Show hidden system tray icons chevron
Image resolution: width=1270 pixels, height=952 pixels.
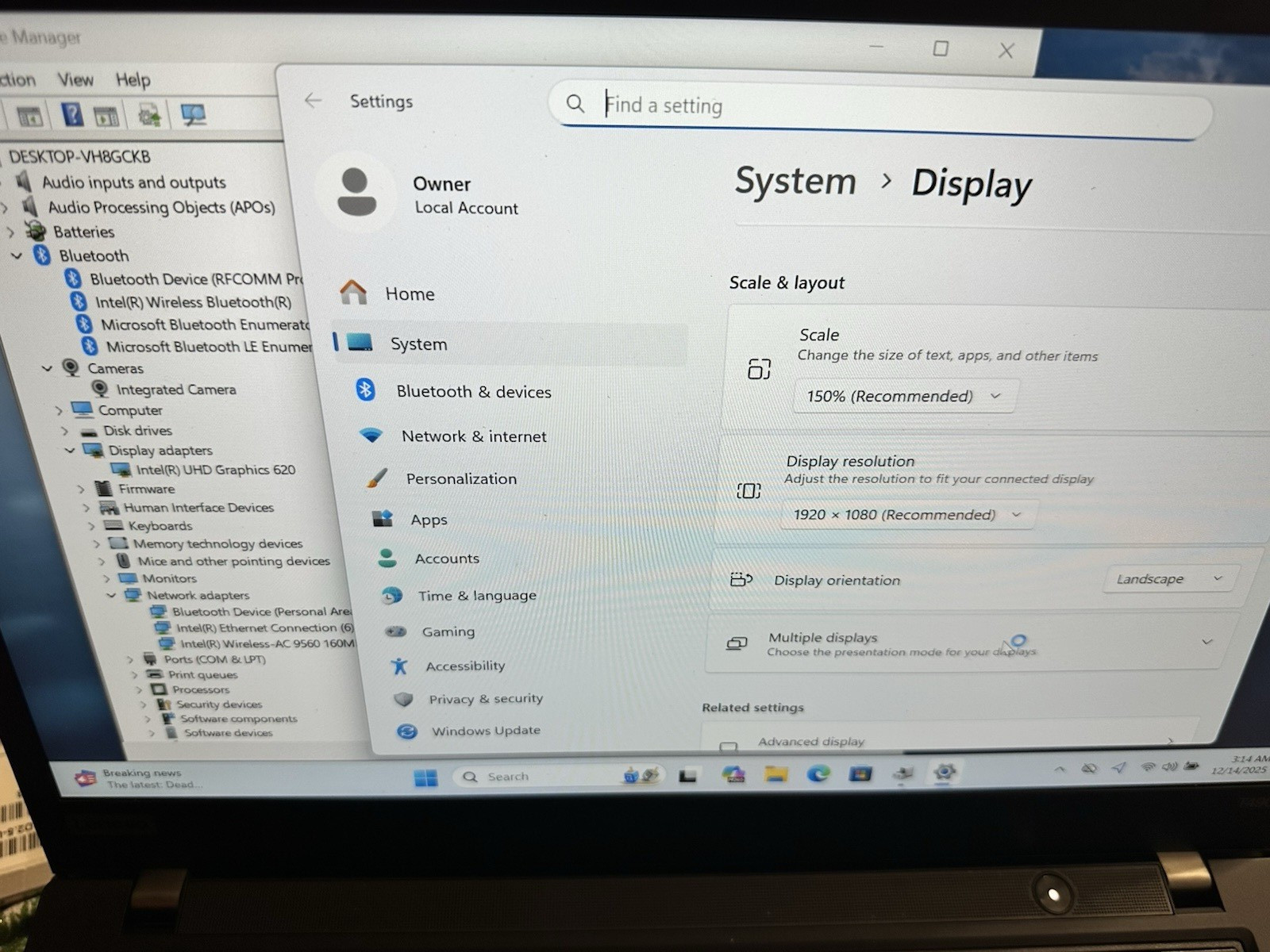point(1060,769)
